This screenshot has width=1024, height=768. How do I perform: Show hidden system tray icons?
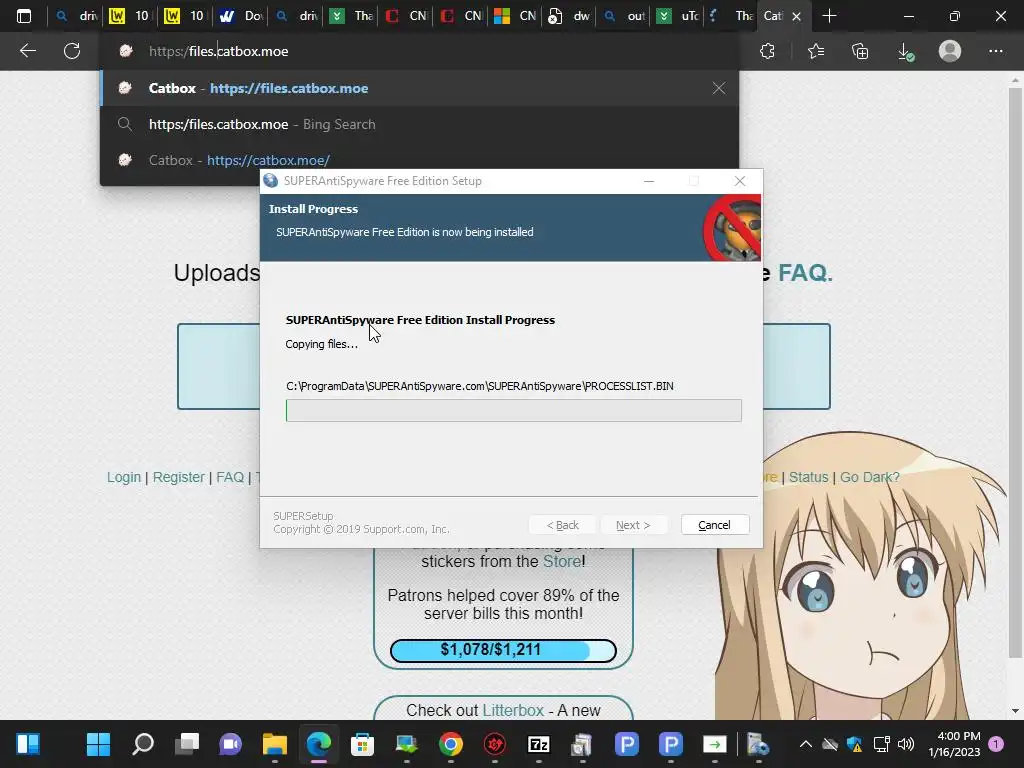click(806, 744)
